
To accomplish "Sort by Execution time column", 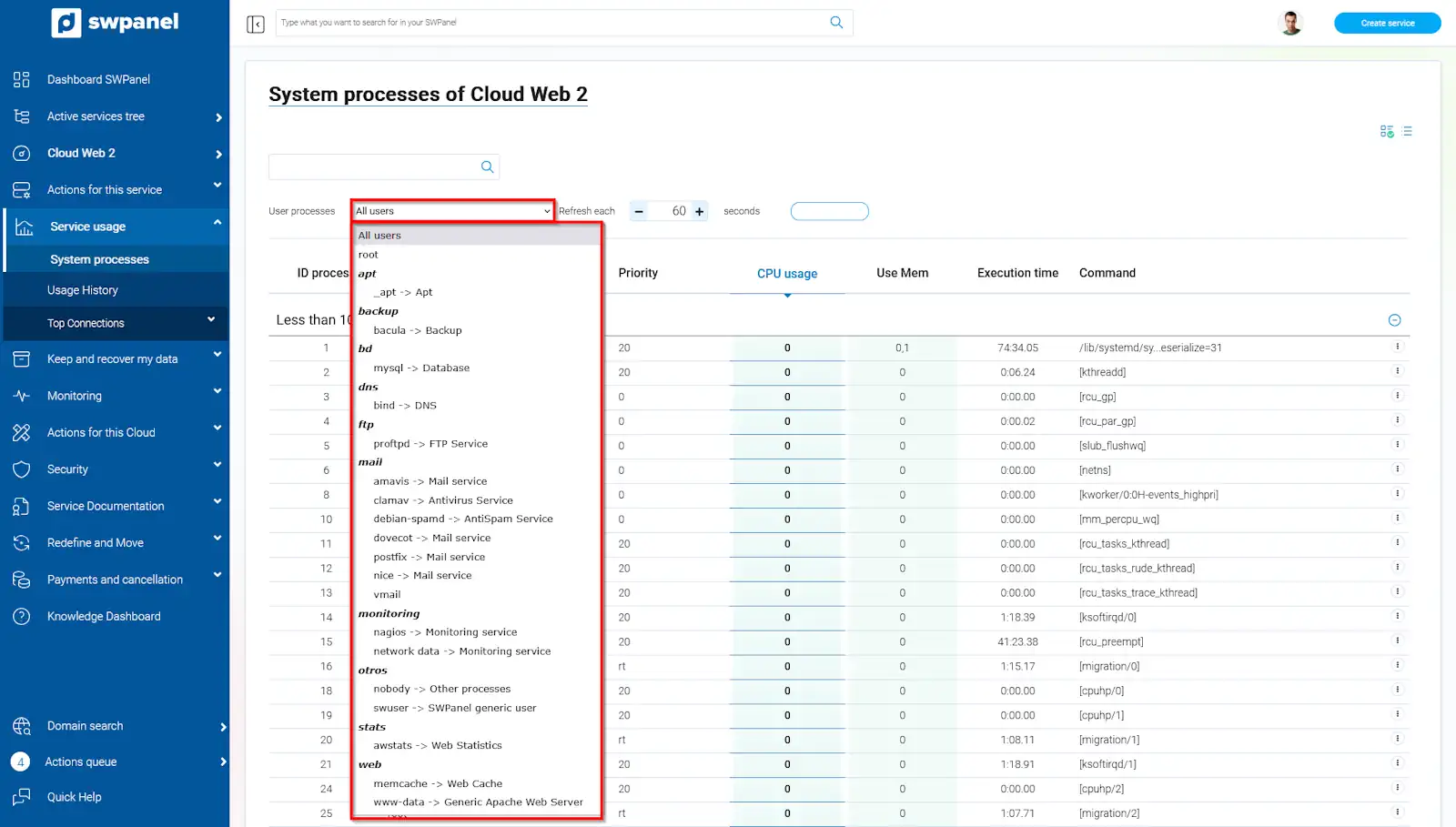I will [1017, 273].
